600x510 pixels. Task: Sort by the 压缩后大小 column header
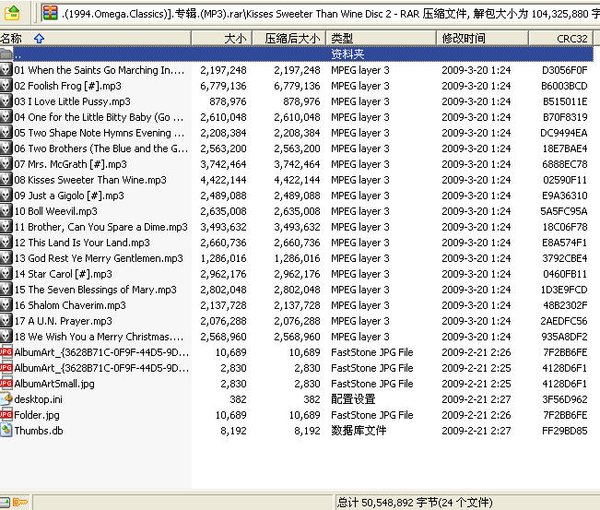(x=289, y=38)
